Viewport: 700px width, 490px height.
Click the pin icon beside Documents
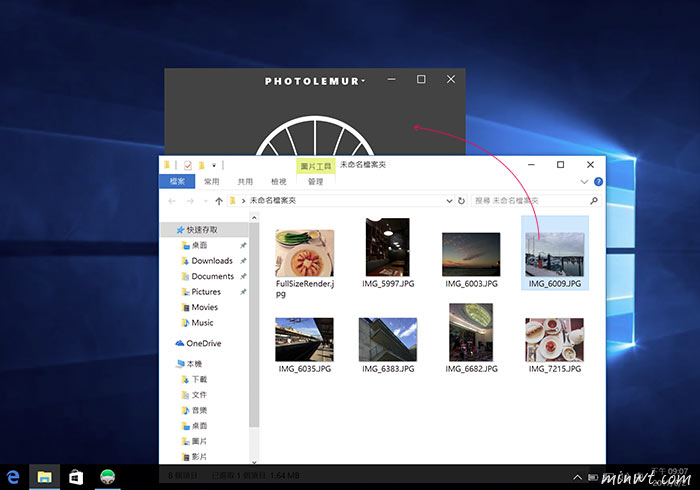coord(243,276)
